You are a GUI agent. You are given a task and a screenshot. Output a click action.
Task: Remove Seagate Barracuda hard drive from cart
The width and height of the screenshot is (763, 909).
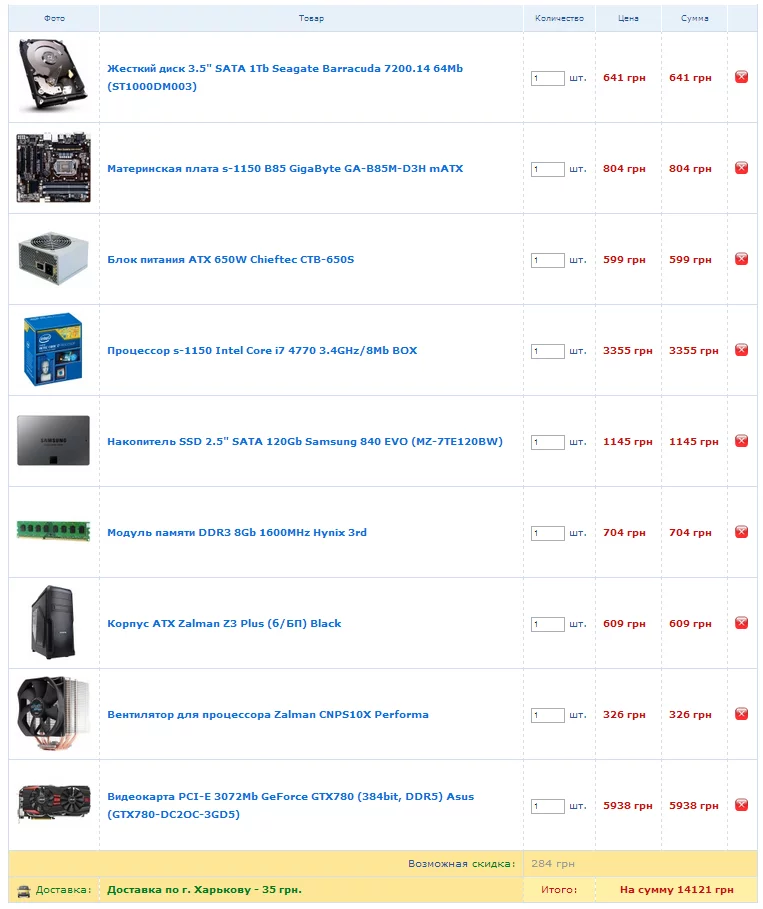[x=742, y=77]
